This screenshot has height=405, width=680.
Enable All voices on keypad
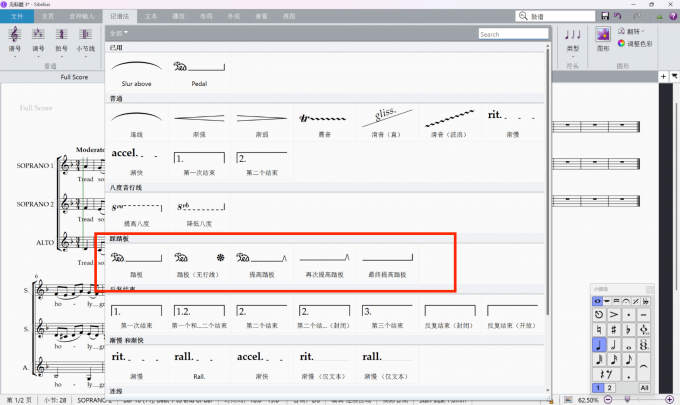point(644,388)
